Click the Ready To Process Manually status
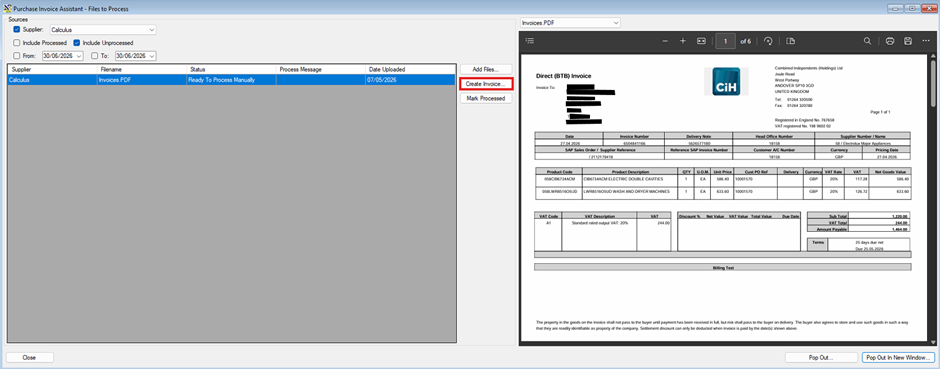The image size is (940, 369). coord(231,79)
